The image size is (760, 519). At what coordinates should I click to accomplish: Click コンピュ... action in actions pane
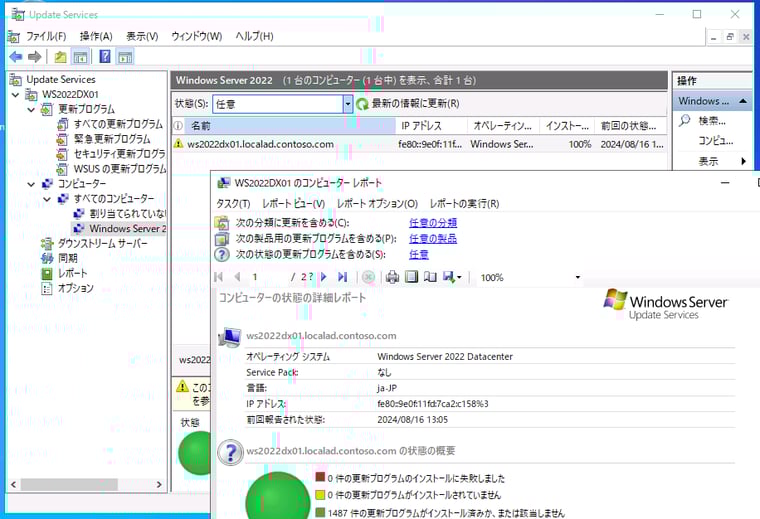coord(715,141)
